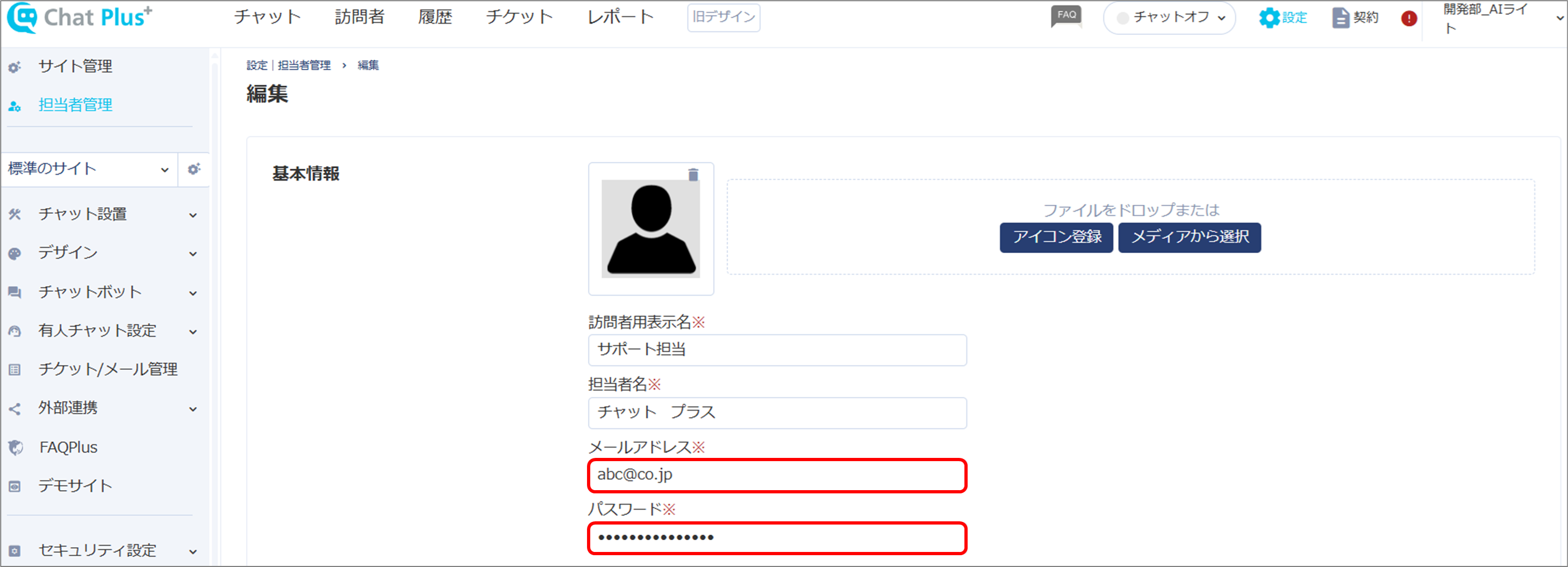1568x567 pixels.
Task: Open FAQPlus sidebar entry
Action: [68, 448]
